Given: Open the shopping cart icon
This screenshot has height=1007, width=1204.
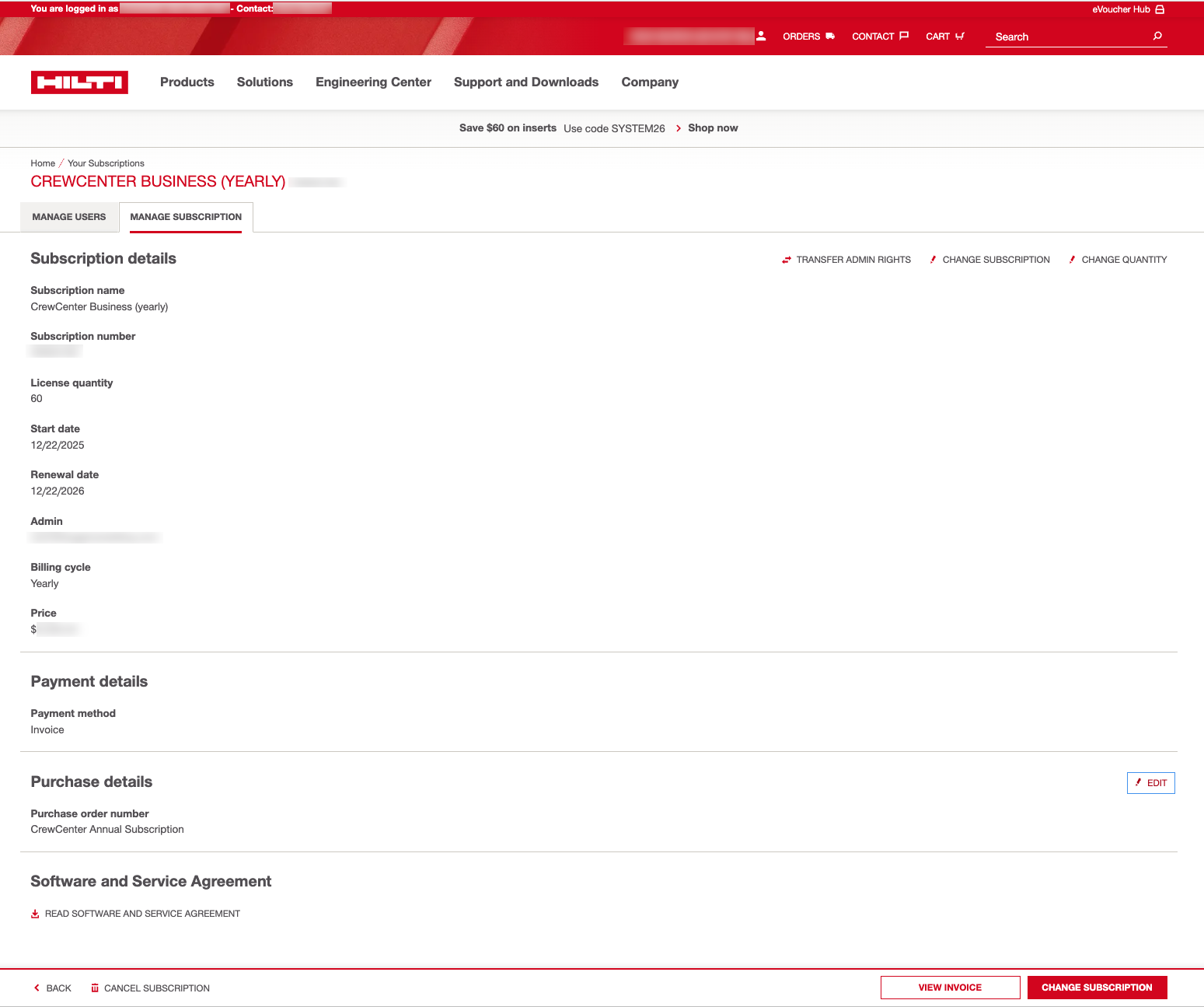Looking at the screenshot, I should [x=960, y=36].
